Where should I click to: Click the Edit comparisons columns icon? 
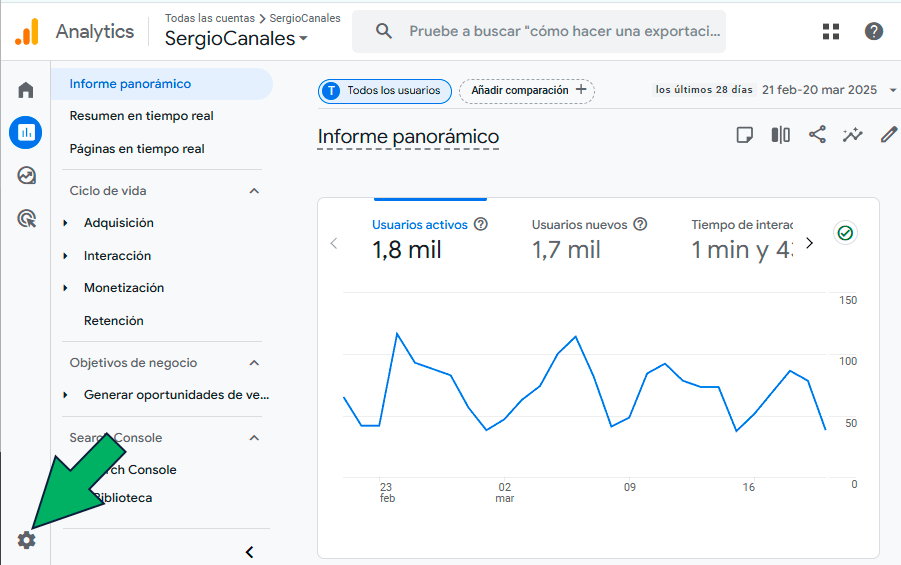point(780,135)
